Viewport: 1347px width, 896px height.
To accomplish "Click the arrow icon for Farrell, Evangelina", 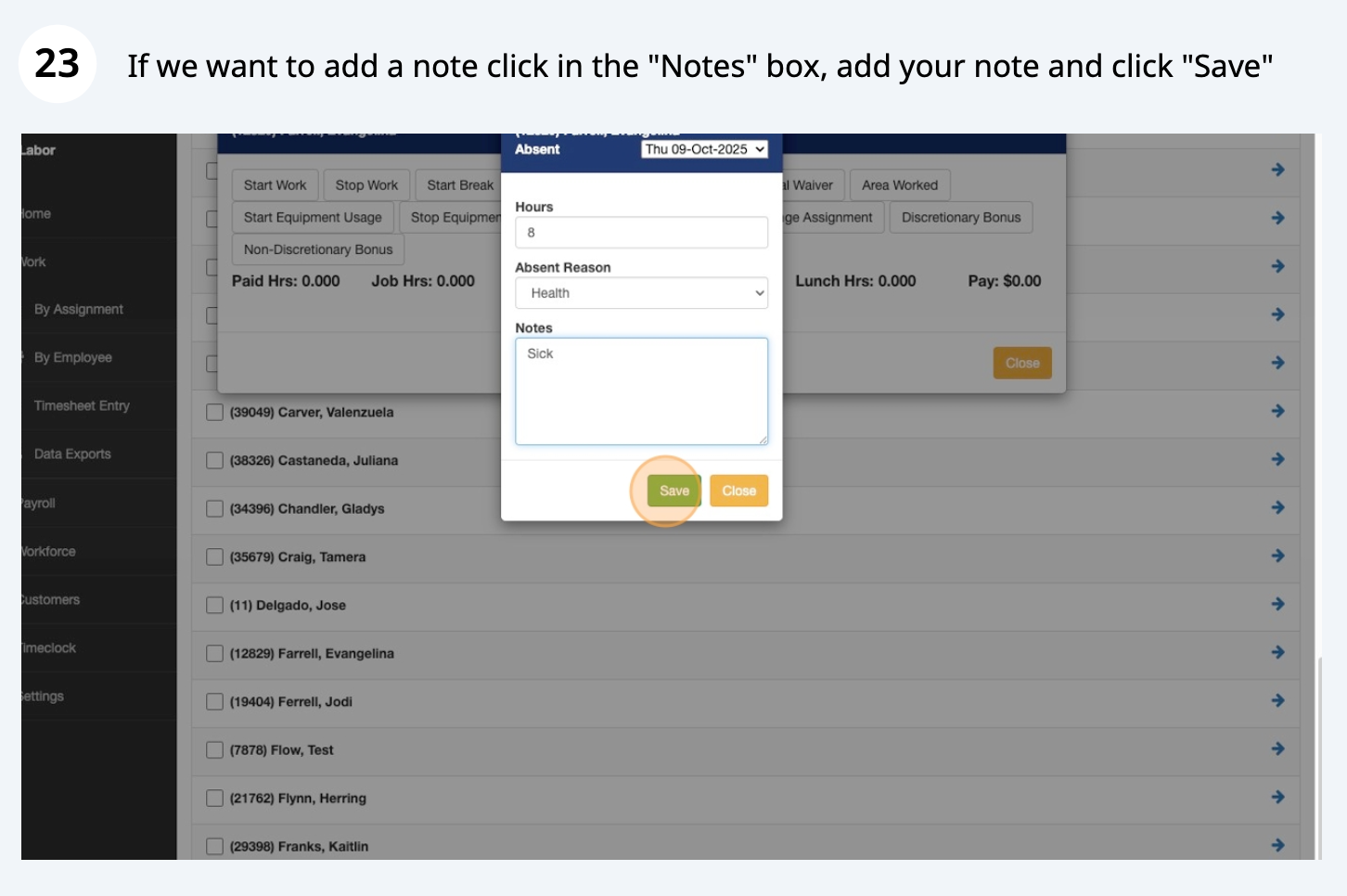I will click(1277, 652).
